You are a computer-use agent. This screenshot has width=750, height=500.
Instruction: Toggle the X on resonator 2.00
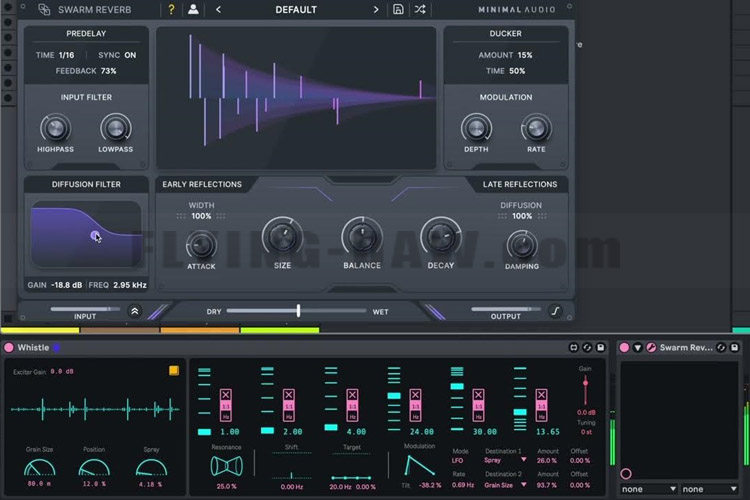coord(289,395)
